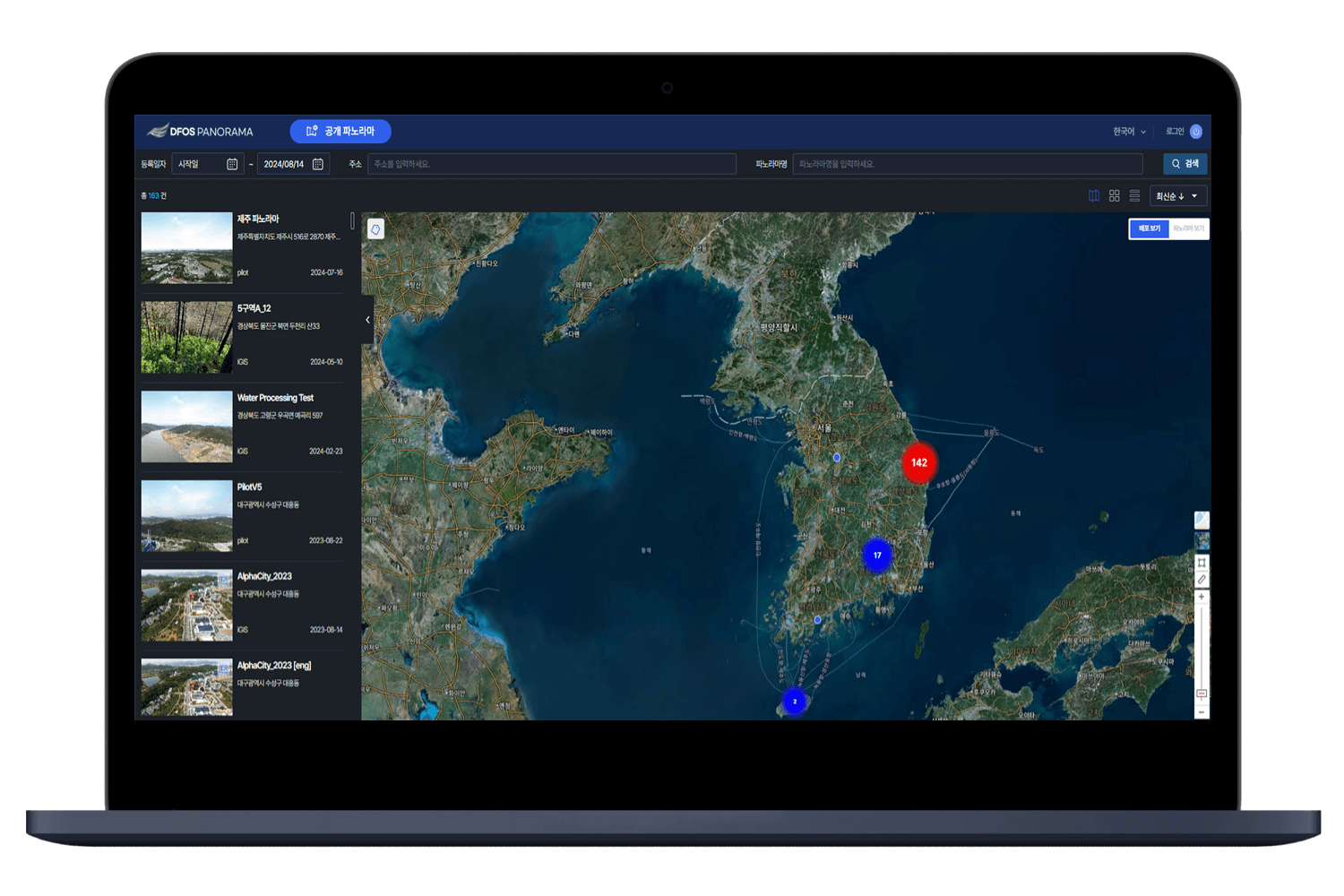1344x896 pixels.
Task: Open the 제주 파노라마 thumbnail
Action: tap(186, 248)
